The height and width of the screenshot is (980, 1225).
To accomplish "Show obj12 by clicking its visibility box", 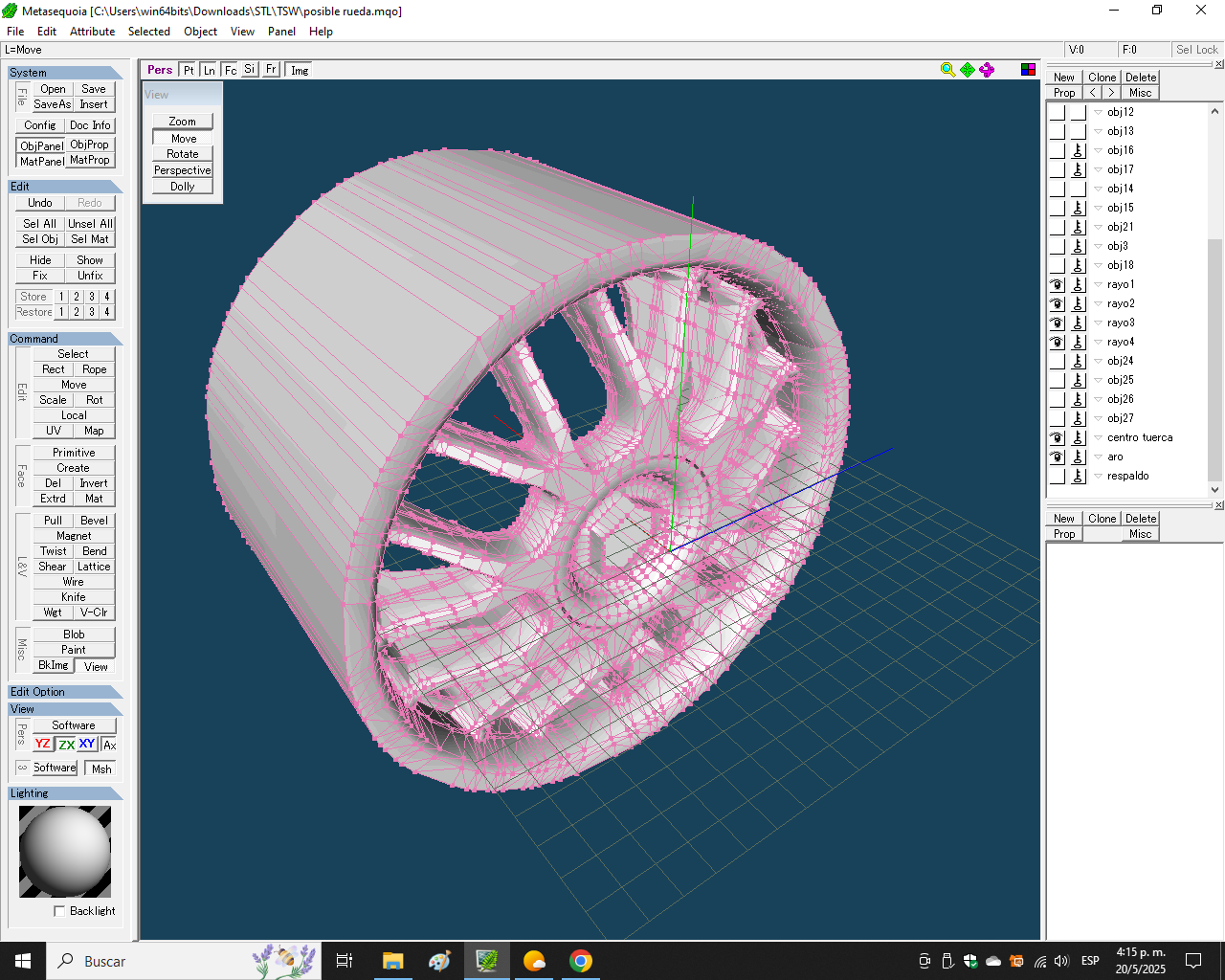I will pos(1057,112).
